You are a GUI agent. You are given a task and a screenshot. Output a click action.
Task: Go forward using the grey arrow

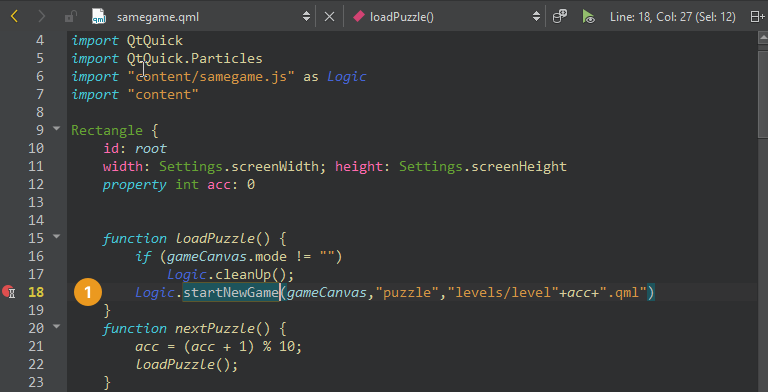[x=42, y=17]
